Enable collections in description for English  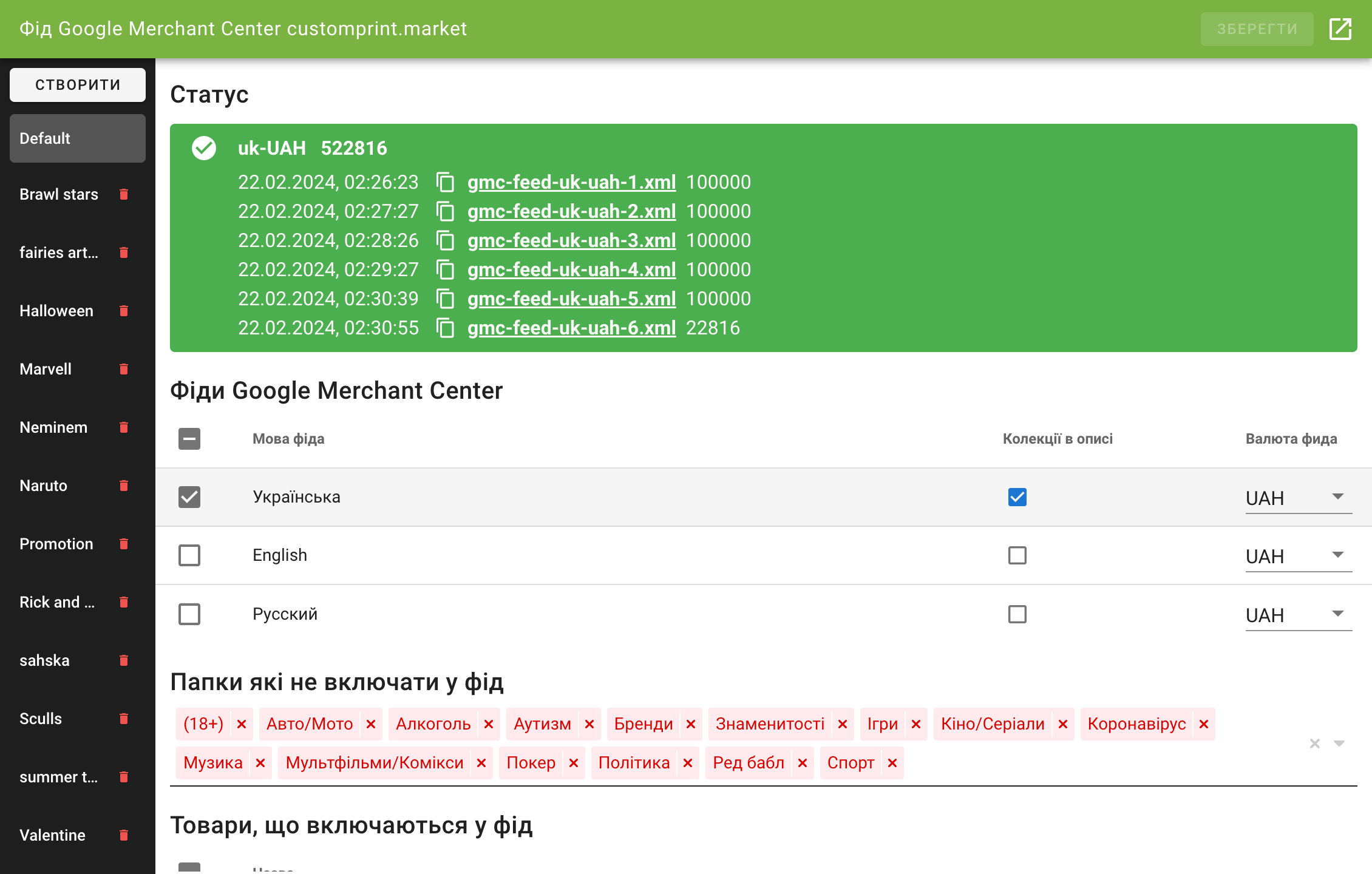(1017, 555)
